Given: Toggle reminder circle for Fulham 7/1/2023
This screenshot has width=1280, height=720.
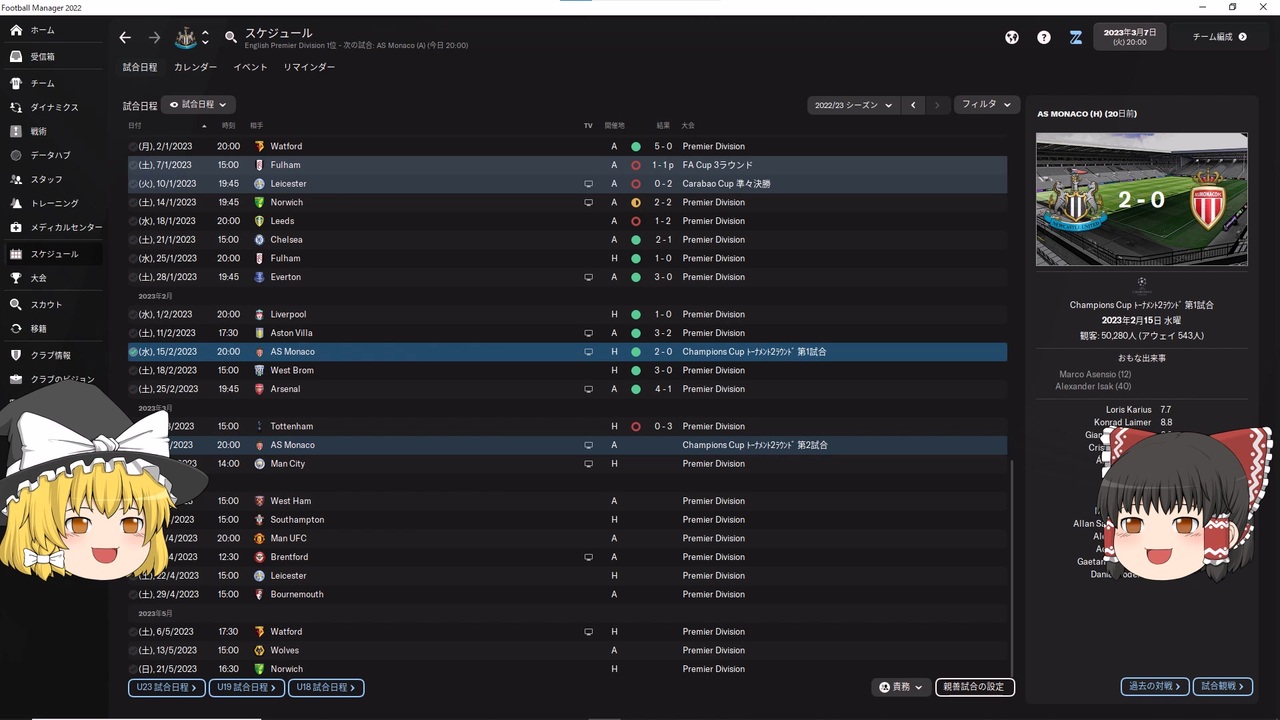Looking at the screenshot, I should point(134,165).
